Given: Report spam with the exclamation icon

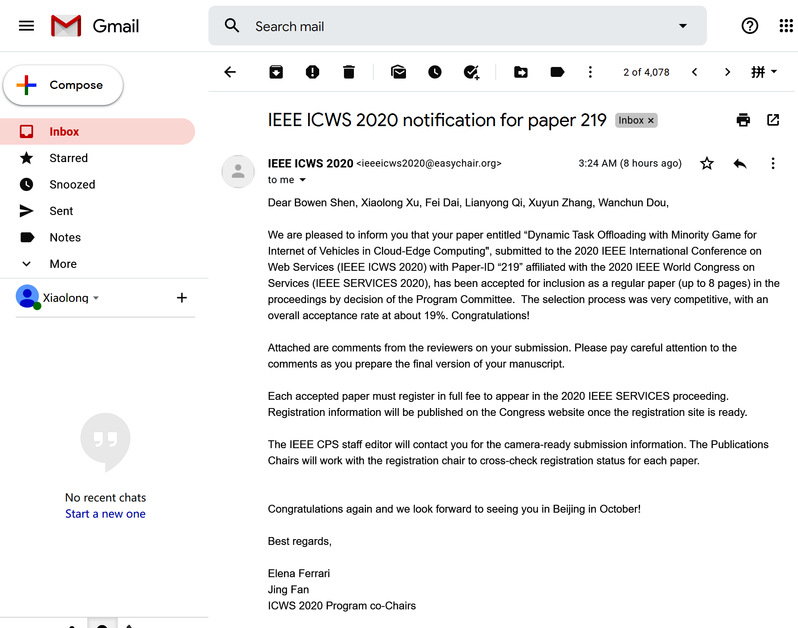Looking at the screenshot, I should pyautogui.click(x=312, y=72).
